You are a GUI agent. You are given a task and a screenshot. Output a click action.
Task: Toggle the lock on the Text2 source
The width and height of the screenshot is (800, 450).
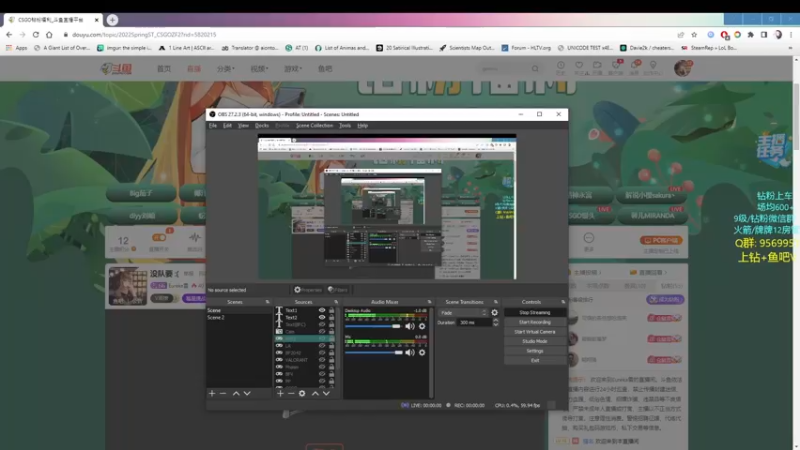[x=332, y=317]
